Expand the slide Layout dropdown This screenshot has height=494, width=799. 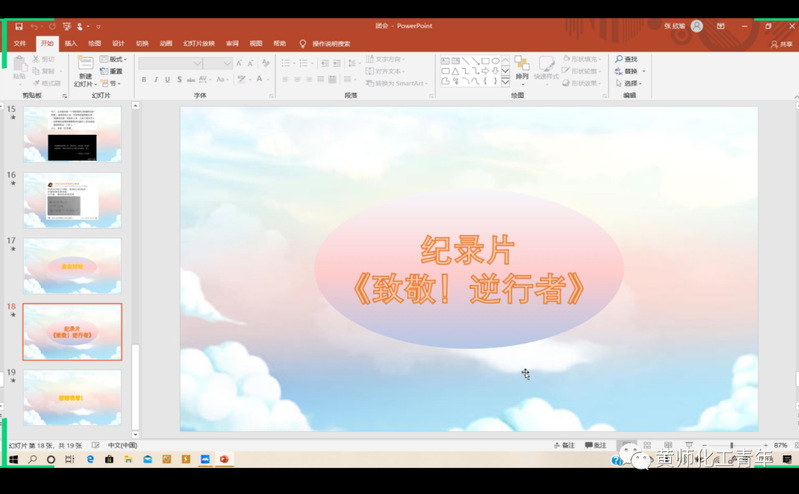pos(112,60)
